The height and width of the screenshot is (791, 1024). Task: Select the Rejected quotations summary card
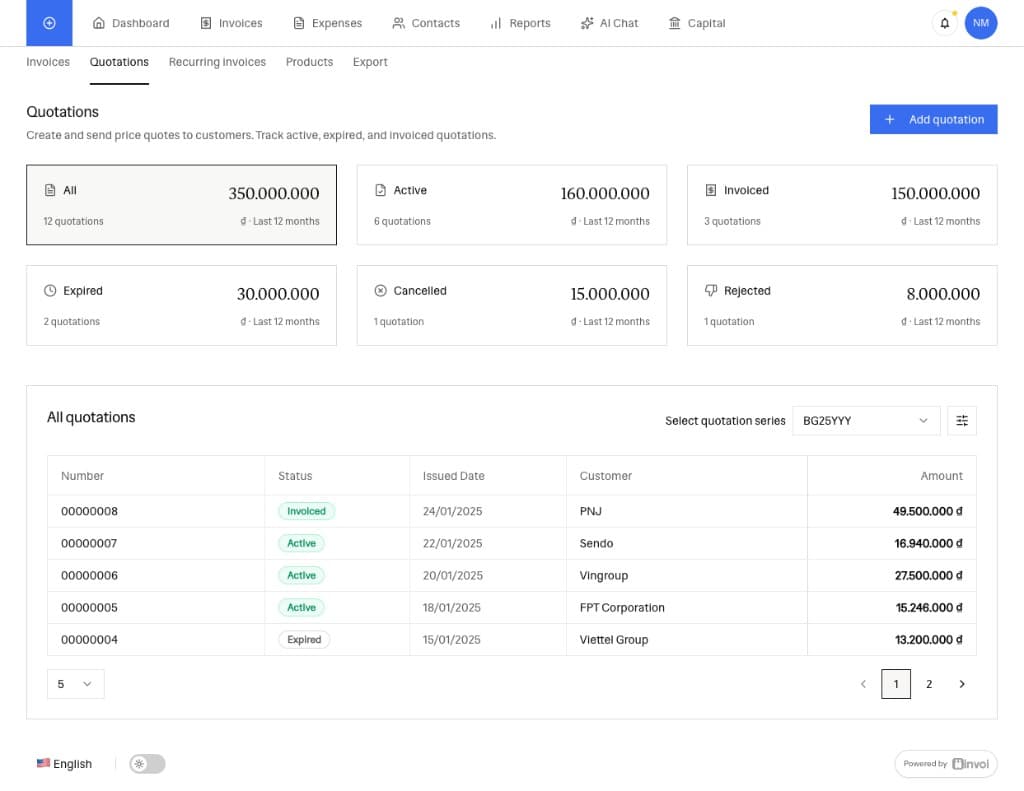coord(842,305)
